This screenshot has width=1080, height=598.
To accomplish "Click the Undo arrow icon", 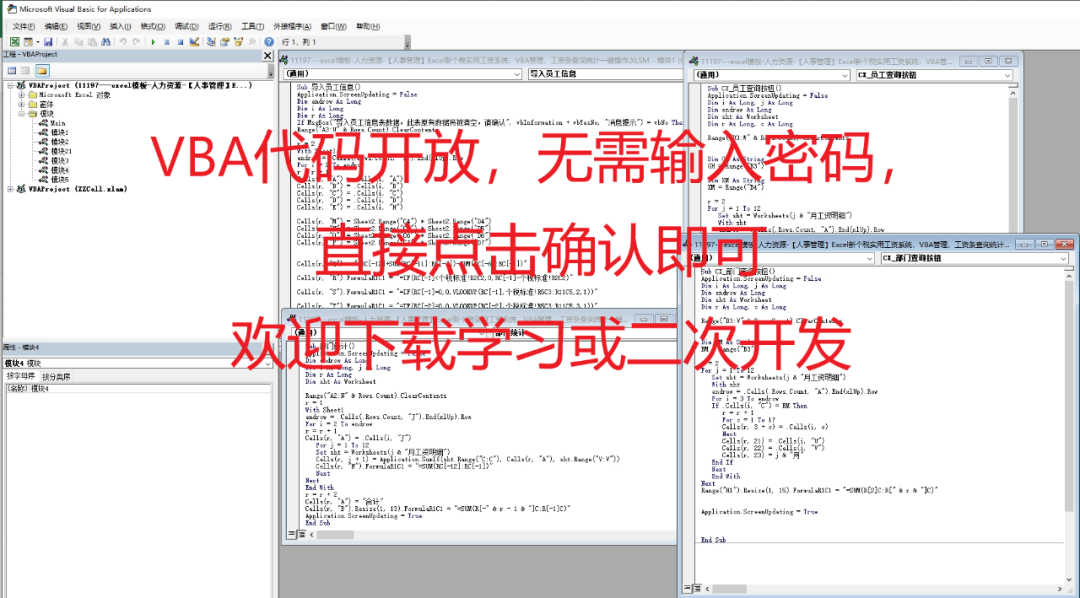I will [x=123, y=42].
